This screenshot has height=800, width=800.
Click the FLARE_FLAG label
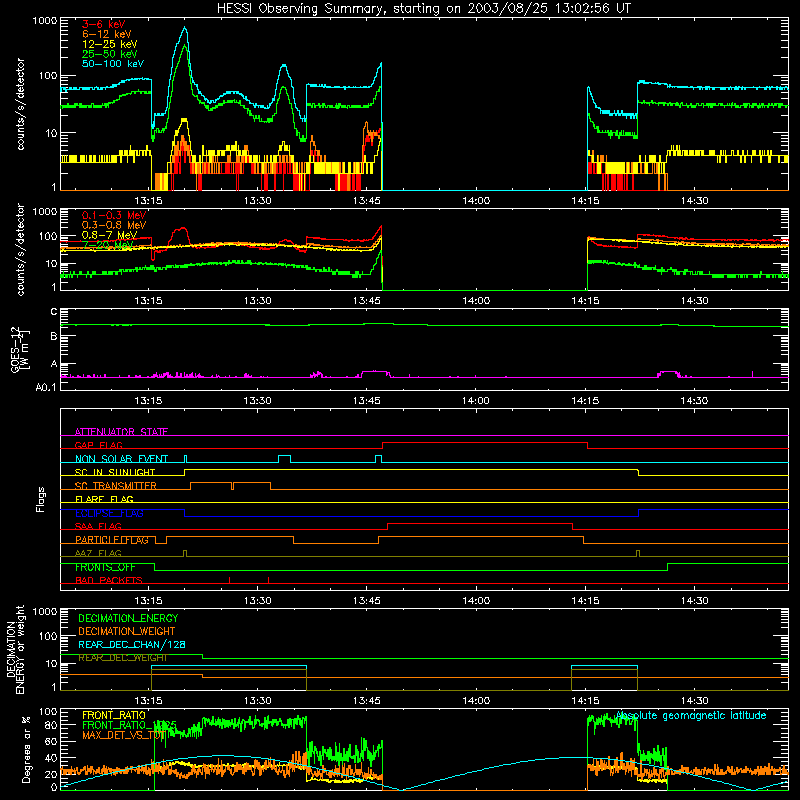pyautogui.click(x=104, y=499)
